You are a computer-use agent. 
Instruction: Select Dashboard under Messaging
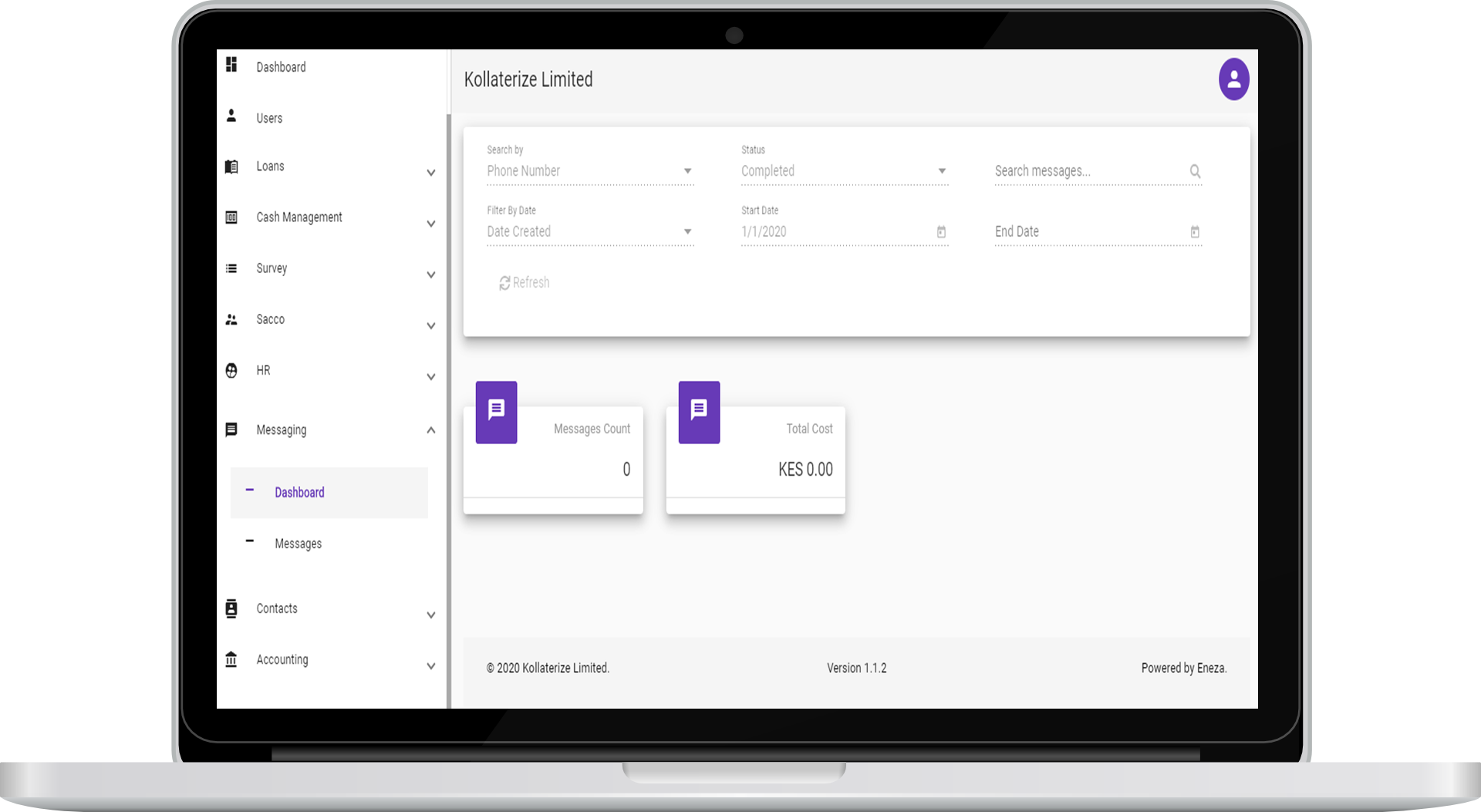click(329, 492)
